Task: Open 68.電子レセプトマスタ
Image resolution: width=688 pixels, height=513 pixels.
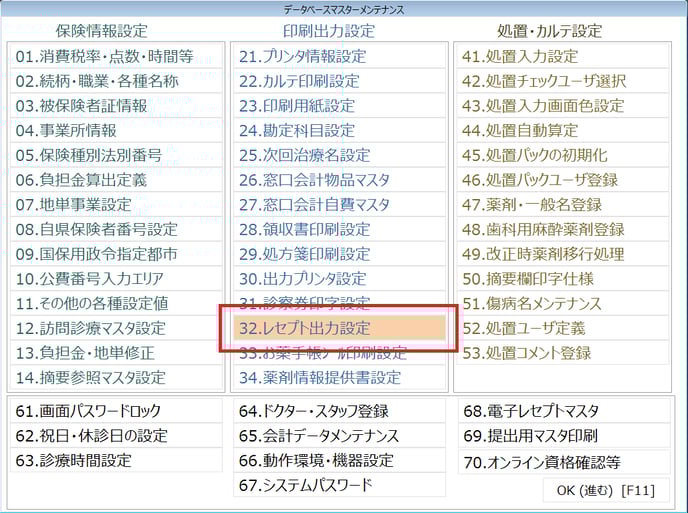Action: coord(562,411)
